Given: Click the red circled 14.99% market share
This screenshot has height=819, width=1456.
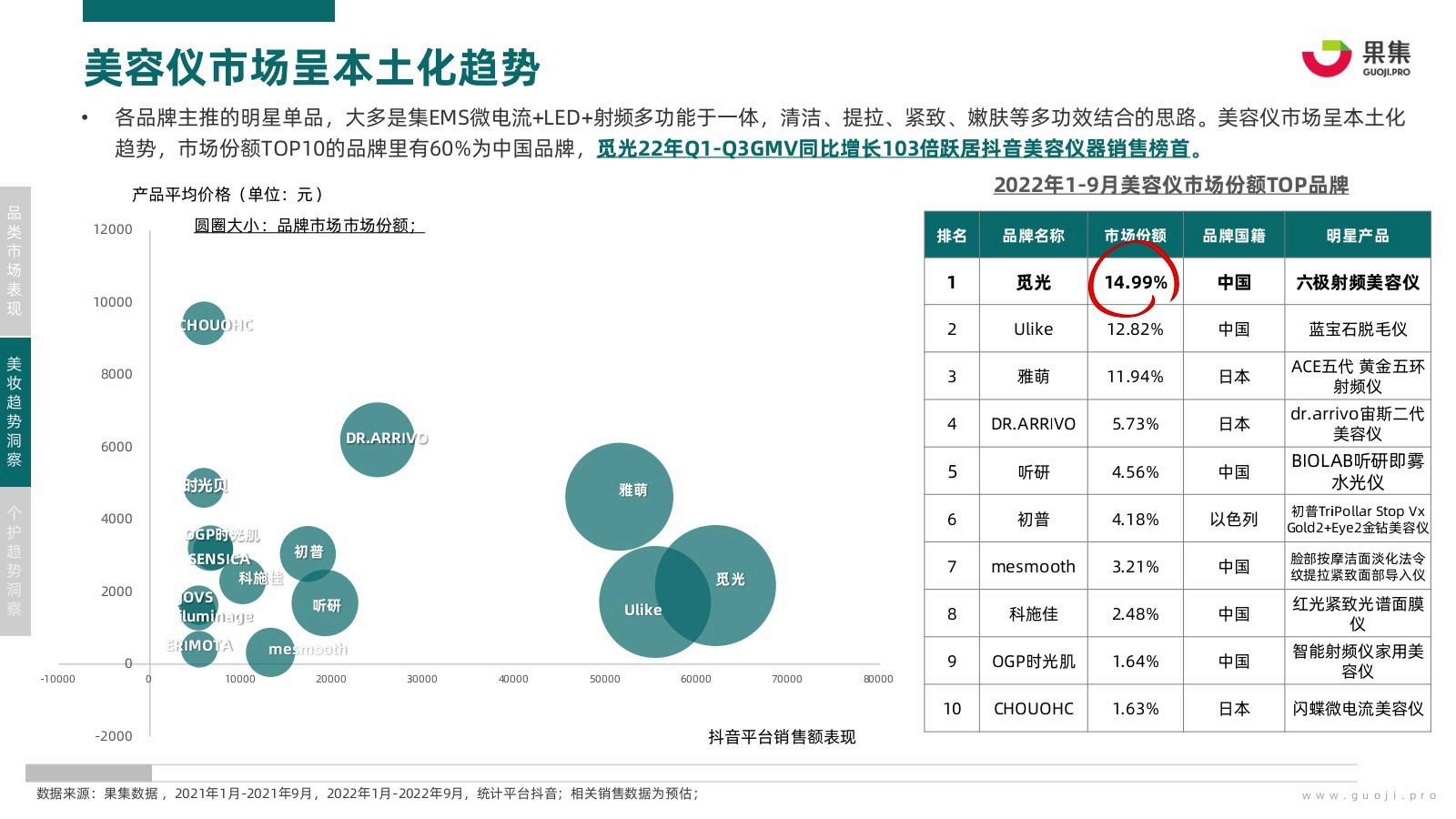Looking at the screenshot, I should tap(1135, 282).
